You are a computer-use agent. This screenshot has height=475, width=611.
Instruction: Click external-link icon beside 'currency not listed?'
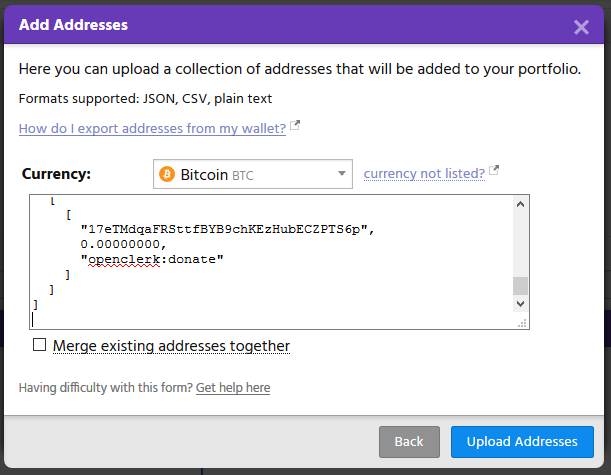(493, 172)
